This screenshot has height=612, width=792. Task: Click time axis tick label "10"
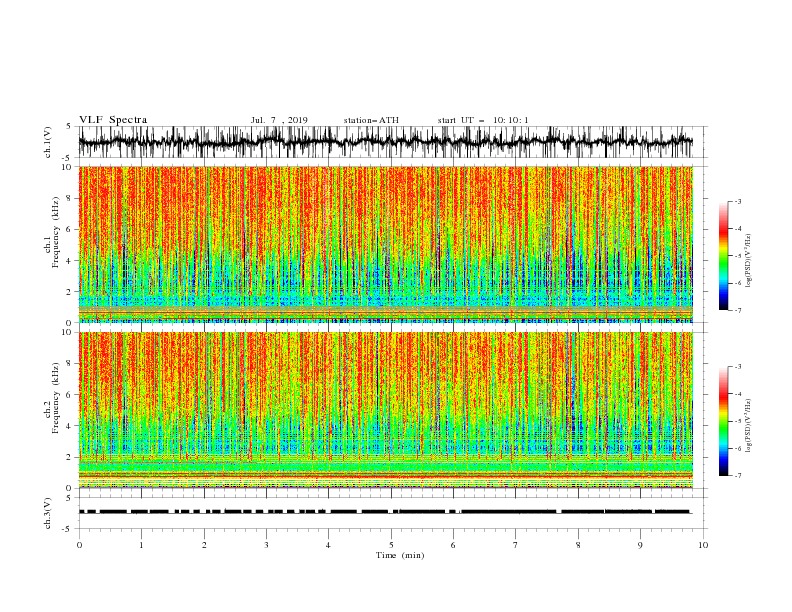[x=703, y=545]
